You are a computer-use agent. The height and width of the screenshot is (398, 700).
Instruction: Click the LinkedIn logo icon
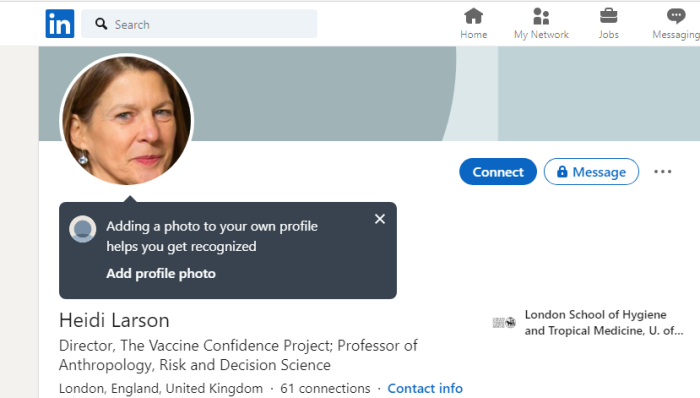60,24
